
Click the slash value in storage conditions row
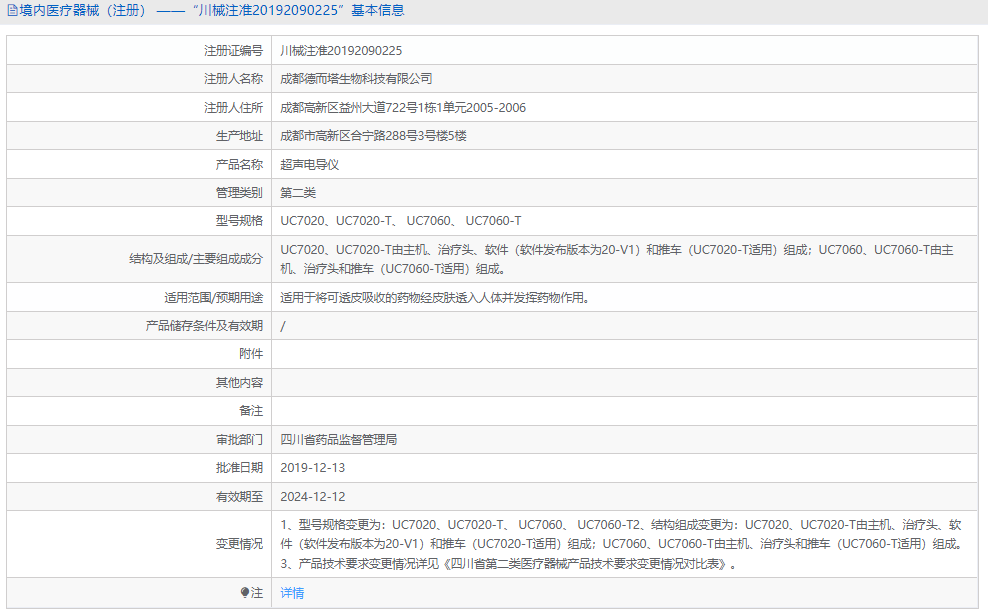[x=283, y=326]
